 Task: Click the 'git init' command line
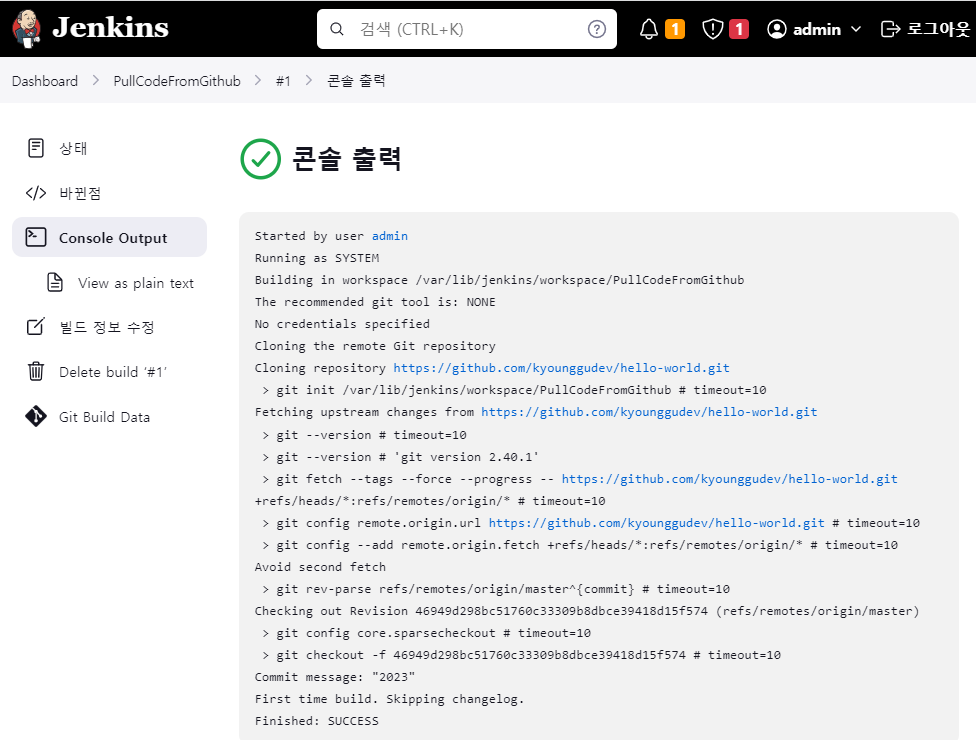coord(514,390)
